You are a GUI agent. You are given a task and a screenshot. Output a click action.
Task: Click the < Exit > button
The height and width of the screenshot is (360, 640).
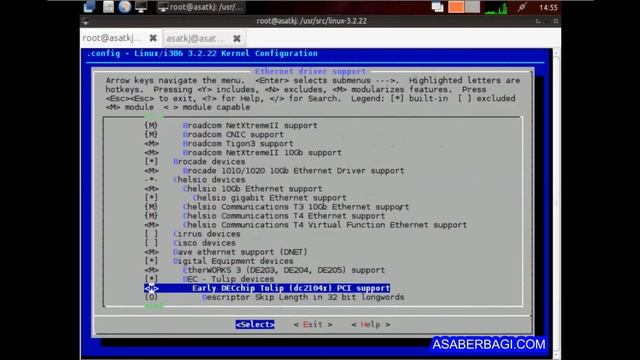point(313,324)
